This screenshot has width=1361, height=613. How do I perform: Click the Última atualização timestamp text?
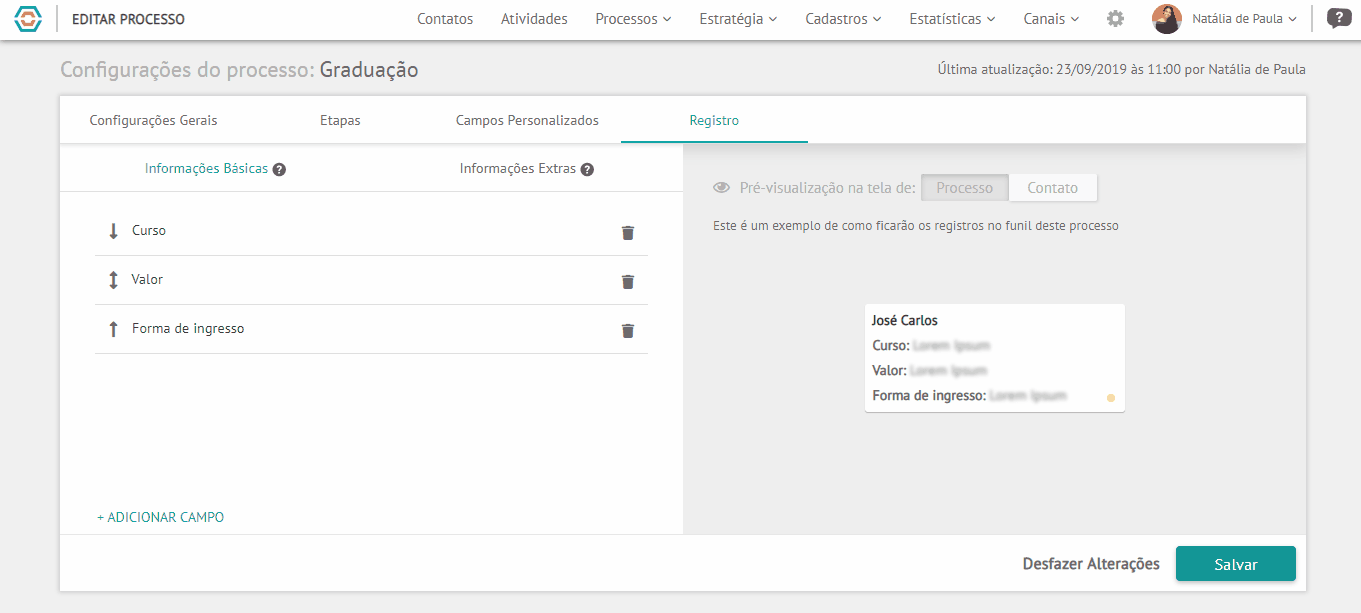coord(1121,70)
